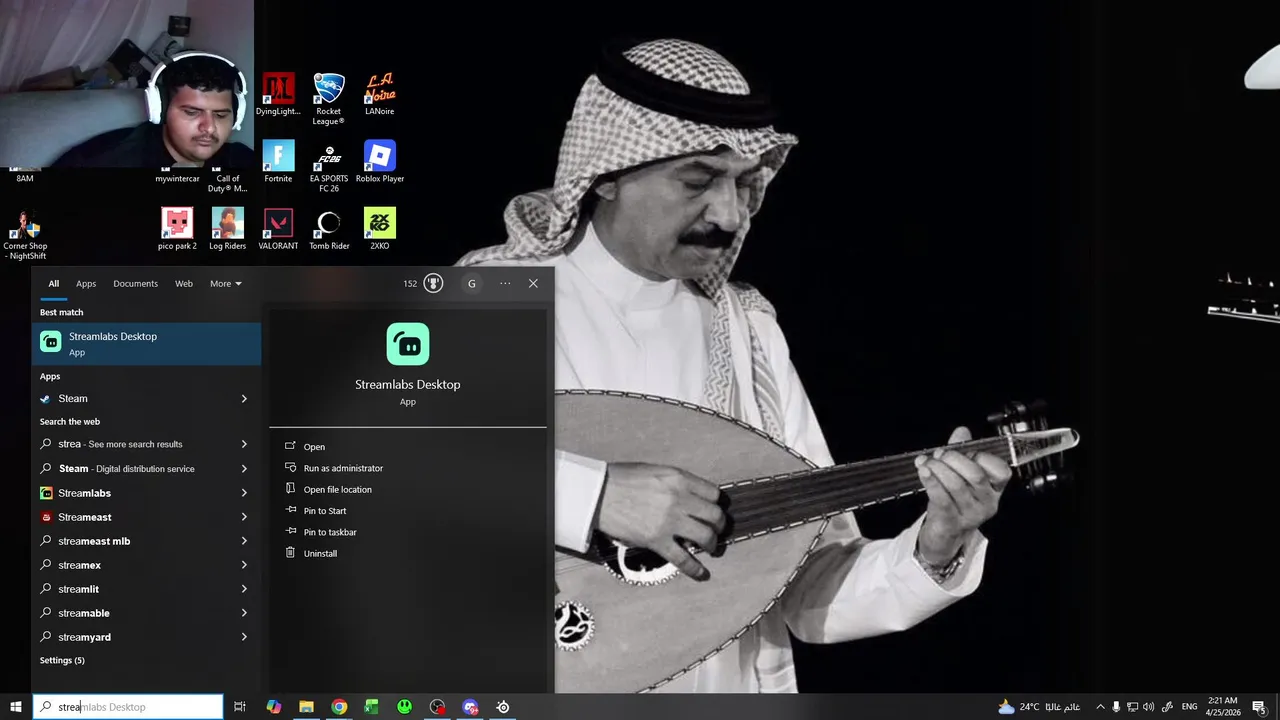Open the Fortnite desktop shortcut
This screenshot has height=720, width=1280.
click(278, 162)
